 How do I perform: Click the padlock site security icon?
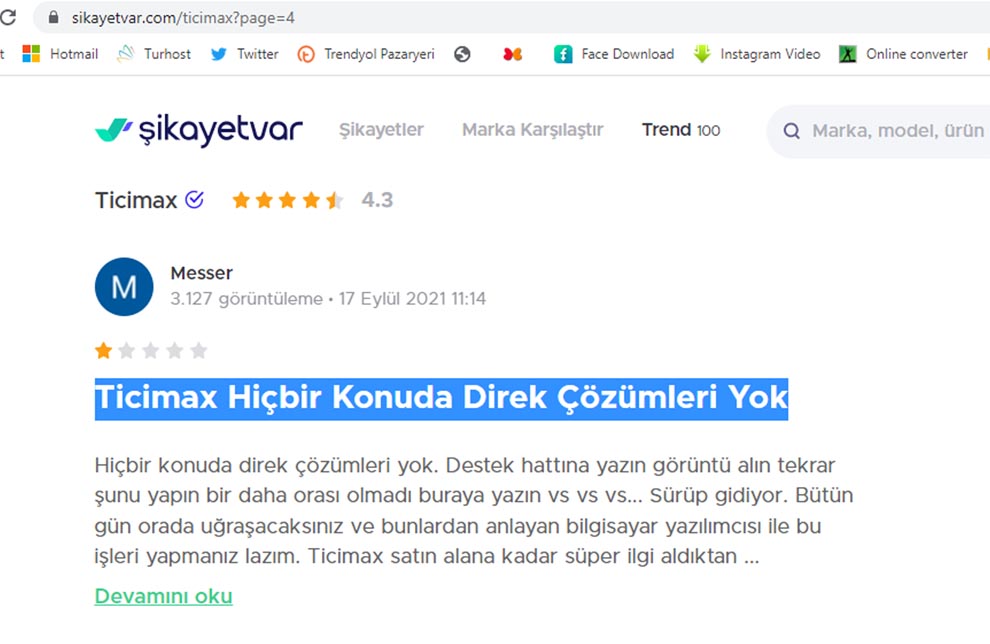[54, 18]
